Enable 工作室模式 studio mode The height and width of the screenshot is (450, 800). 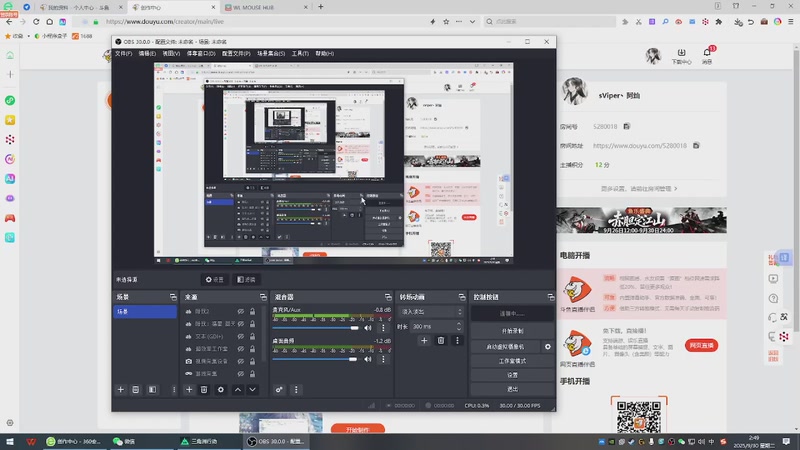512,361
